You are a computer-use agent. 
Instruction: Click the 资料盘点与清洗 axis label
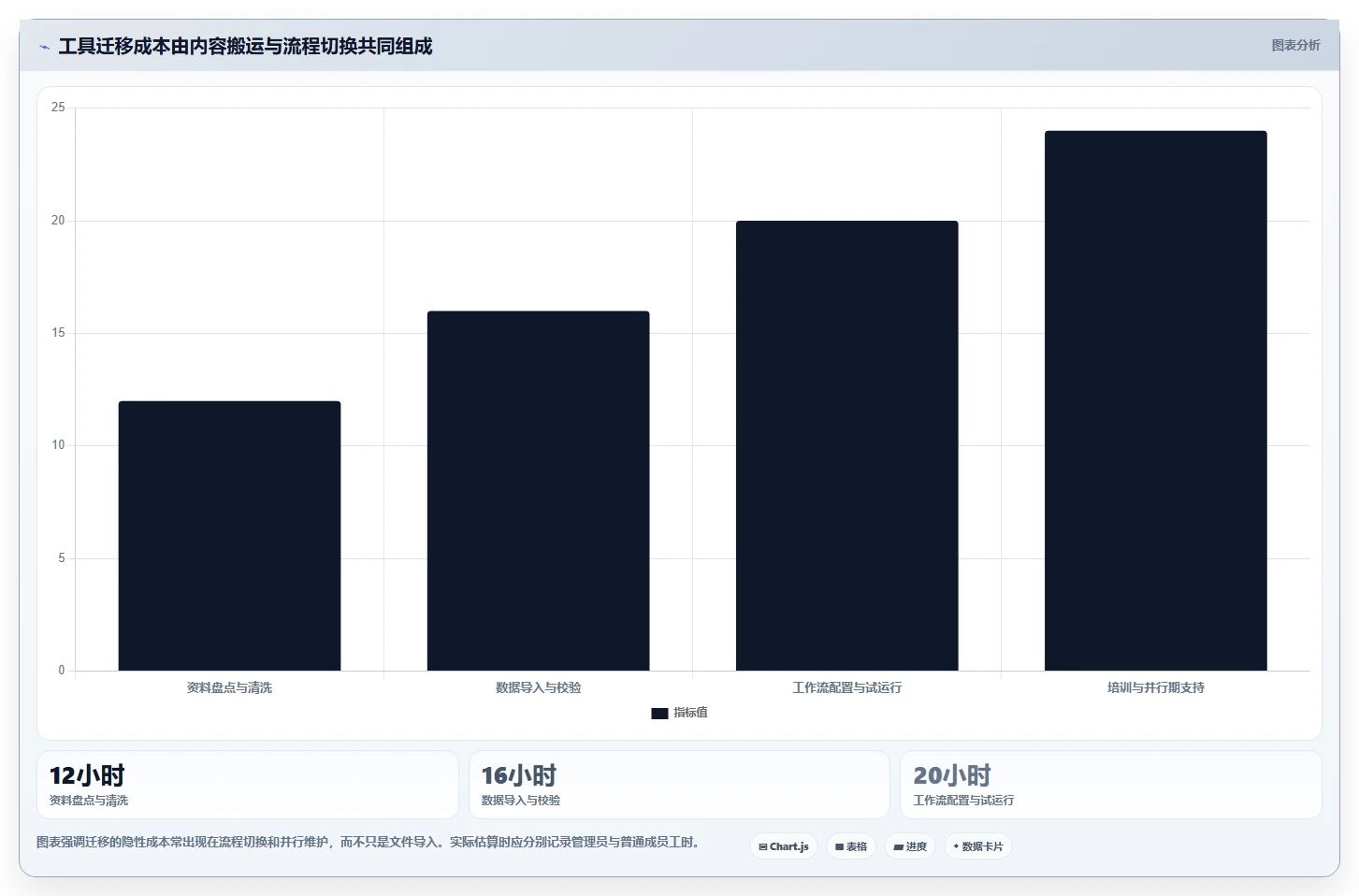pos(229,687)
